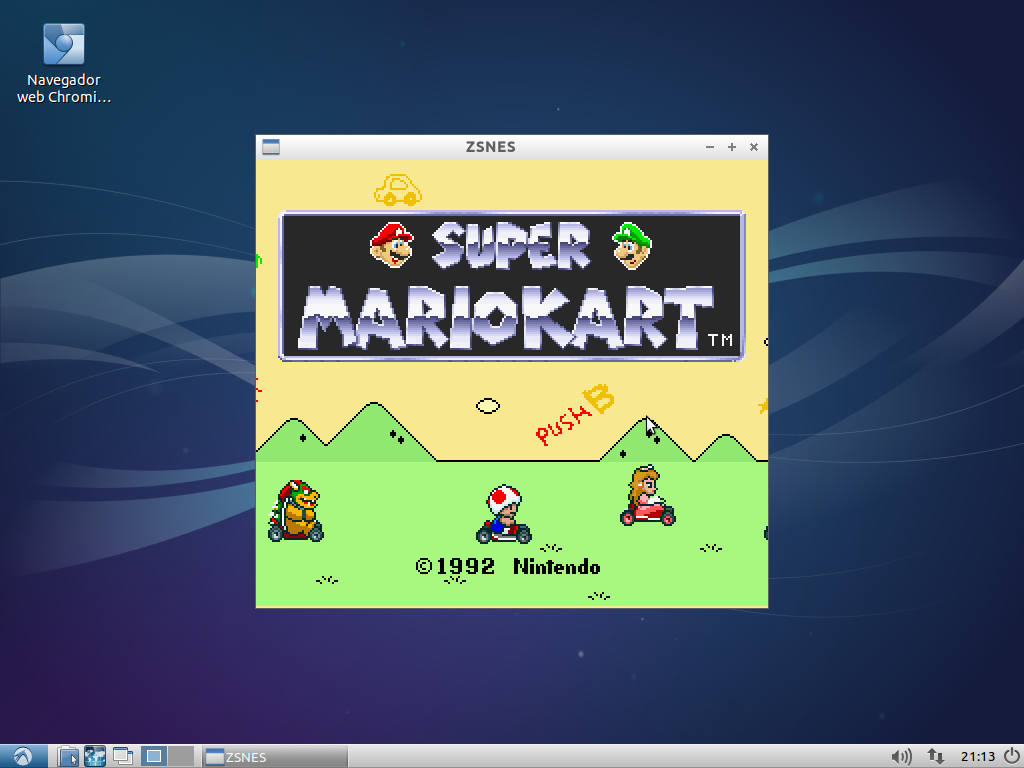Maximize the ZSNES window
Viewport: 1024px width, 768px height.
(732, 147)
